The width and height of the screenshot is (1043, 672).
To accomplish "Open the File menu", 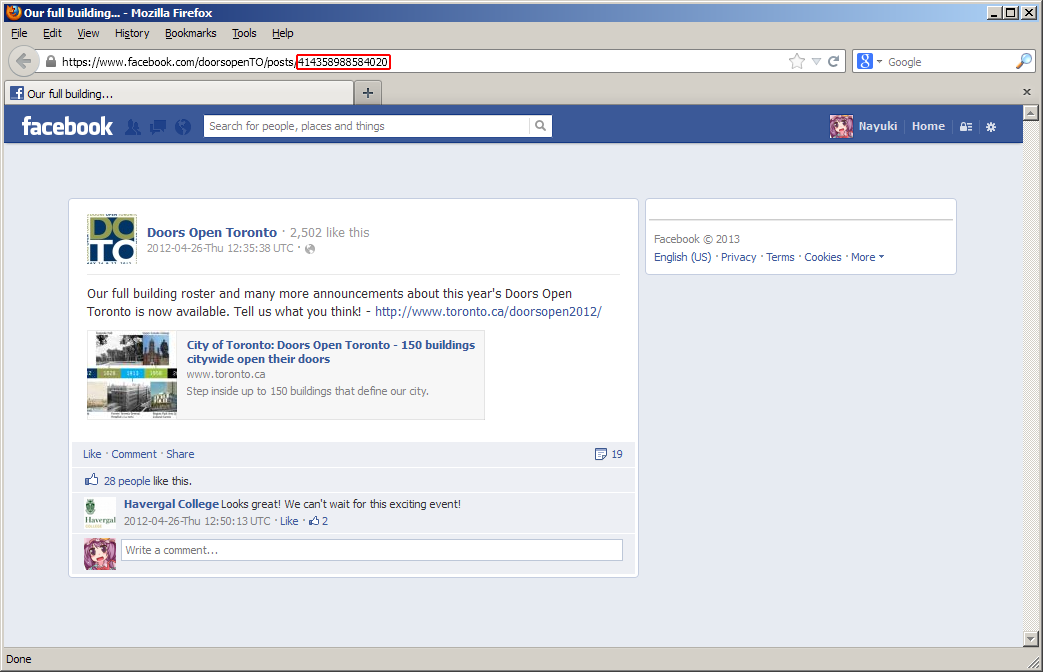I will [19, 33].
